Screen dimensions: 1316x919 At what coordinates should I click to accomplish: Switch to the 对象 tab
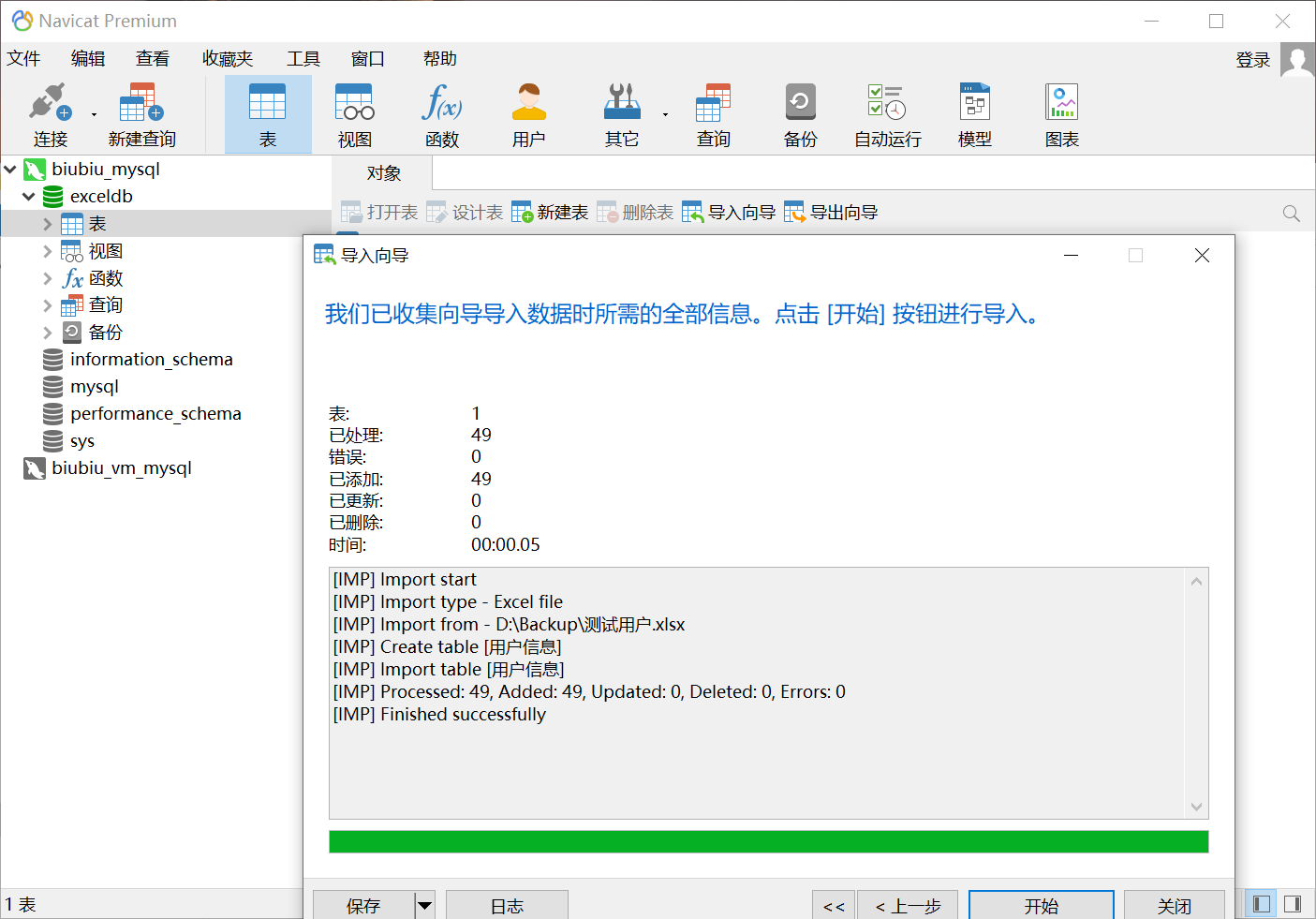point(384,173)
